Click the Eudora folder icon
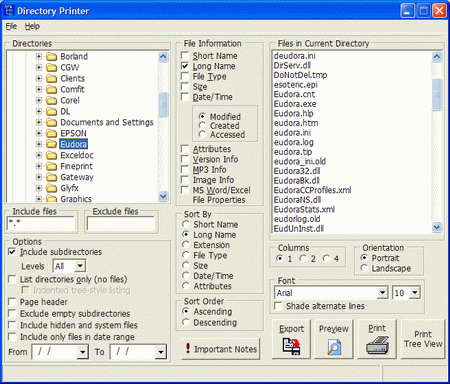The image size is (450, 384). click(x=51, y=144)
